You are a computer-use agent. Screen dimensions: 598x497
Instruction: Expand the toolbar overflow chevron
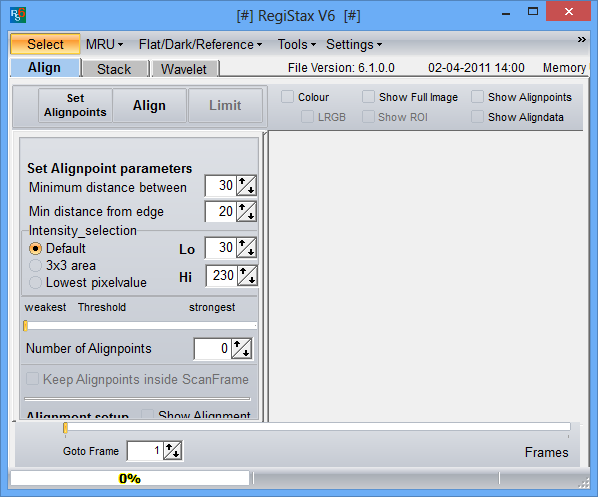(581, 40)
